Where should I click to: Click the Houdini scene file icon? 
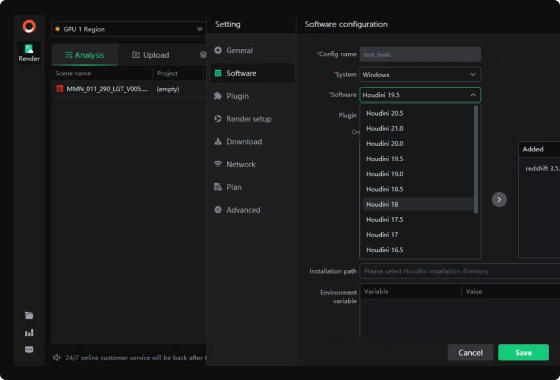pyautogui.click(x=59, y=89)
